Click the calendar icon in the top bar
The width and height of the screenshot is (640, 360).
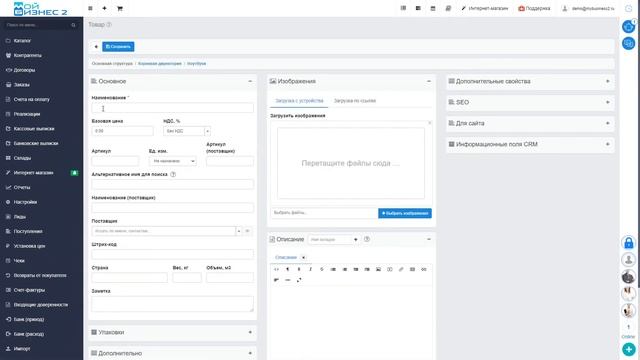(x=433, y=8)
